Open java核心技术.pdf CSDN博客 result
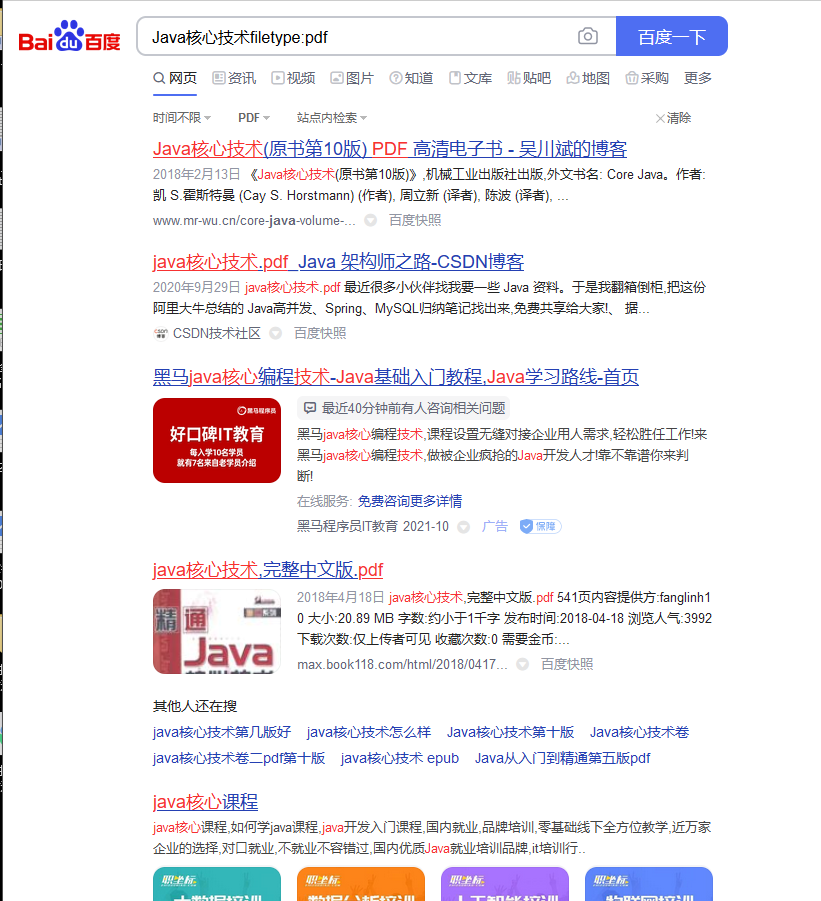This screenshot has width=821, height=901. pos(338,262)
